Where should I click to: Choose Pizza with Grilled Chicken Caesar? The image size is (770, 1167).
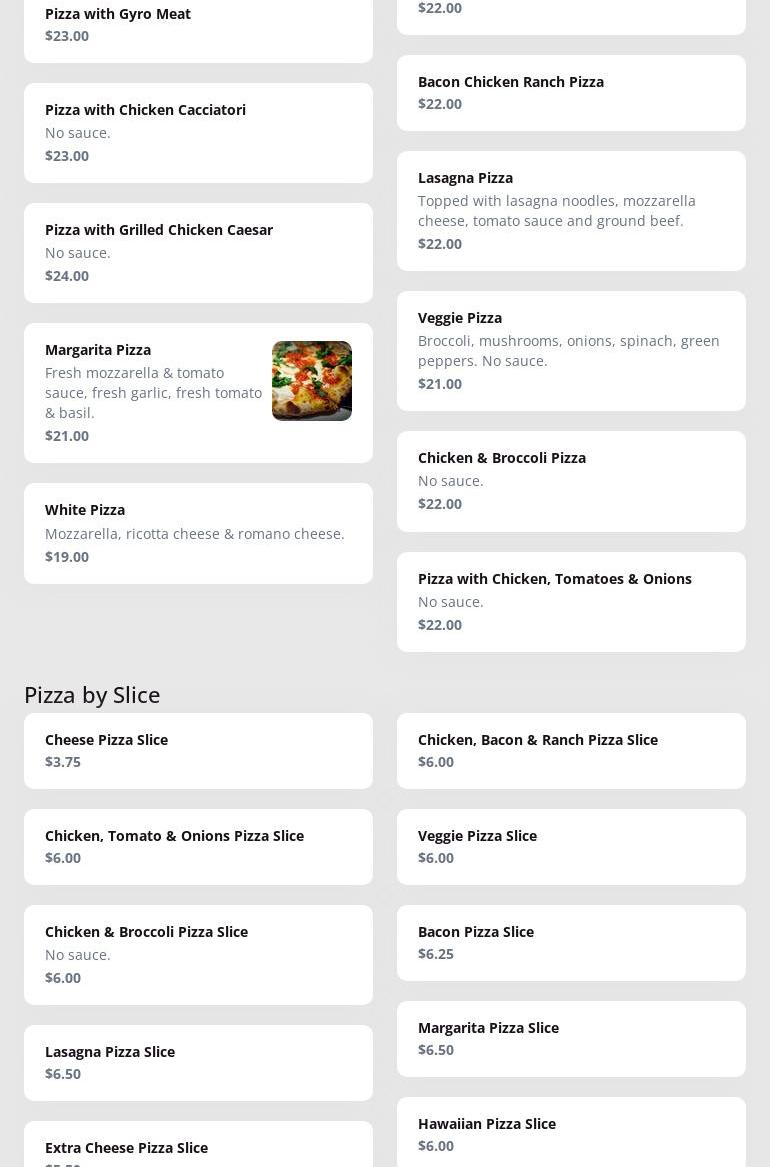(x=198, y=252)
